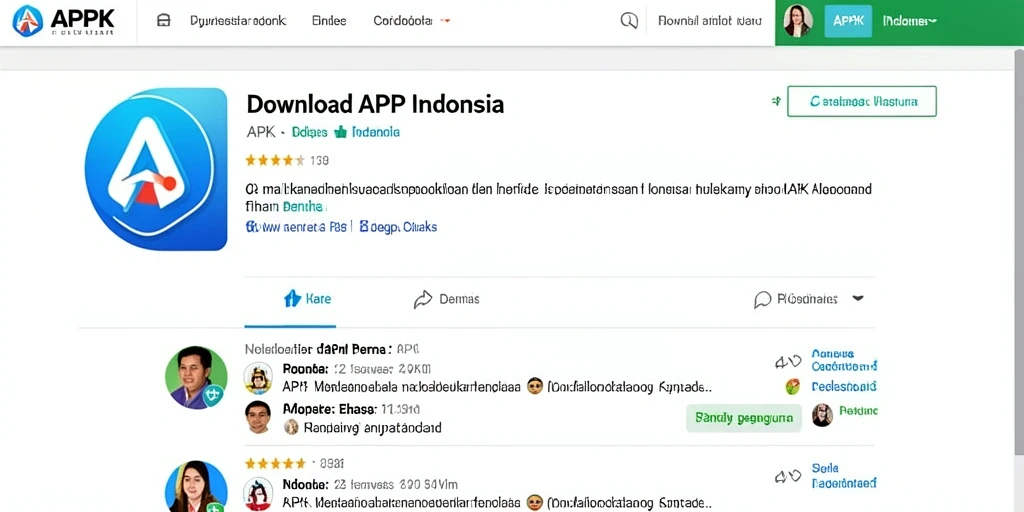Open the Boegp. Oitaks link

point(398,227)
